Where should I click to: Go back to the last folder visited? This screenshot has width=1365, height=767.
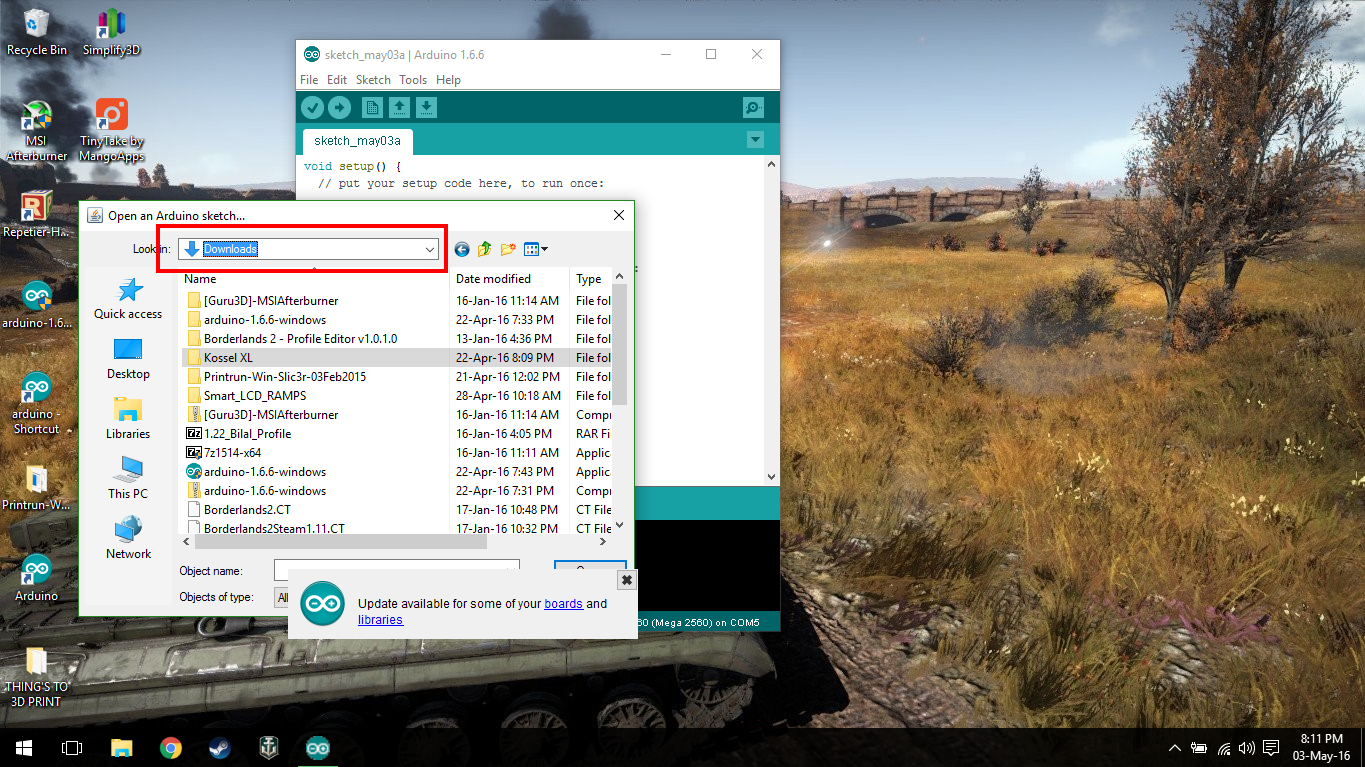point(462,249)
